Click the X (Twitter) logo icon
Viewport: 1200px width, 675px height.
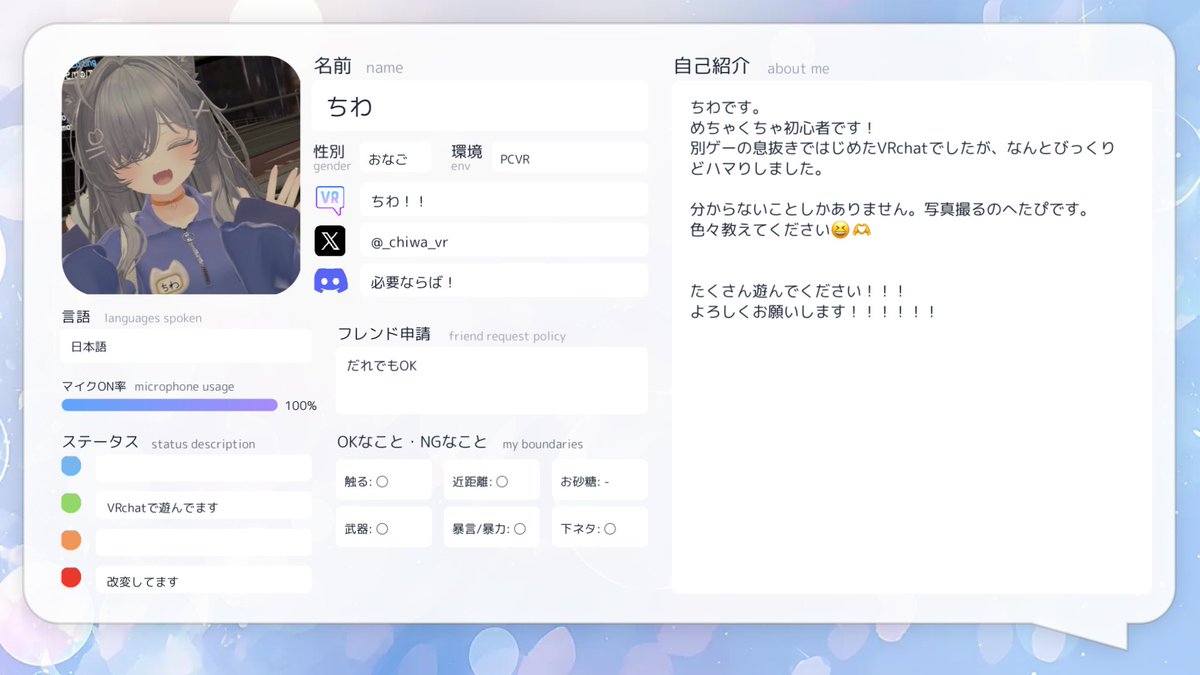[x=330, y=241]
